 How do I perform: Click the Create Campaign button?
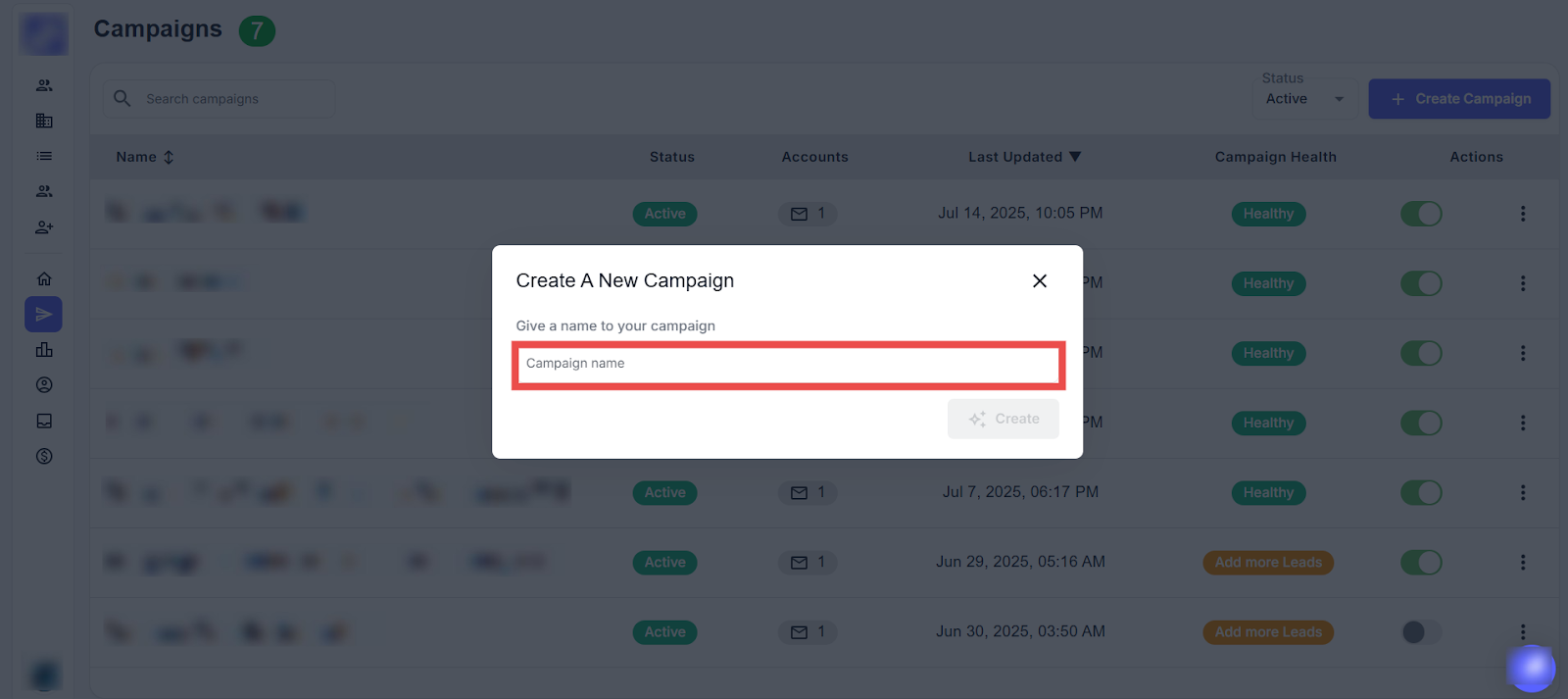pos(1459,99)
